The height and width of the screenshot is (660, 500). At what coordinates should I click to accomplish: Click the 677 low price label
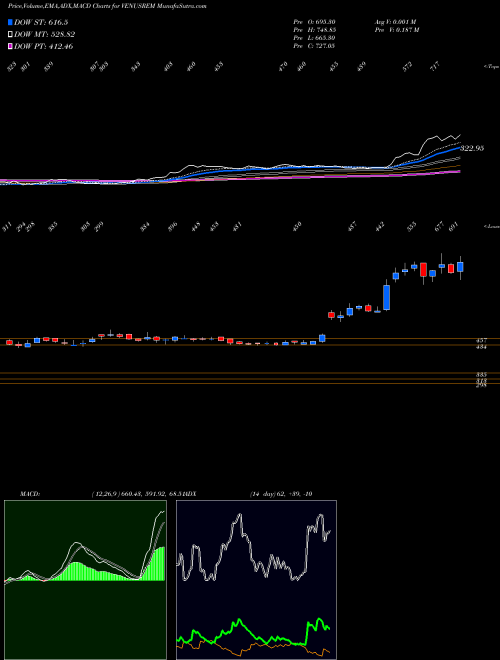(439, 227)
